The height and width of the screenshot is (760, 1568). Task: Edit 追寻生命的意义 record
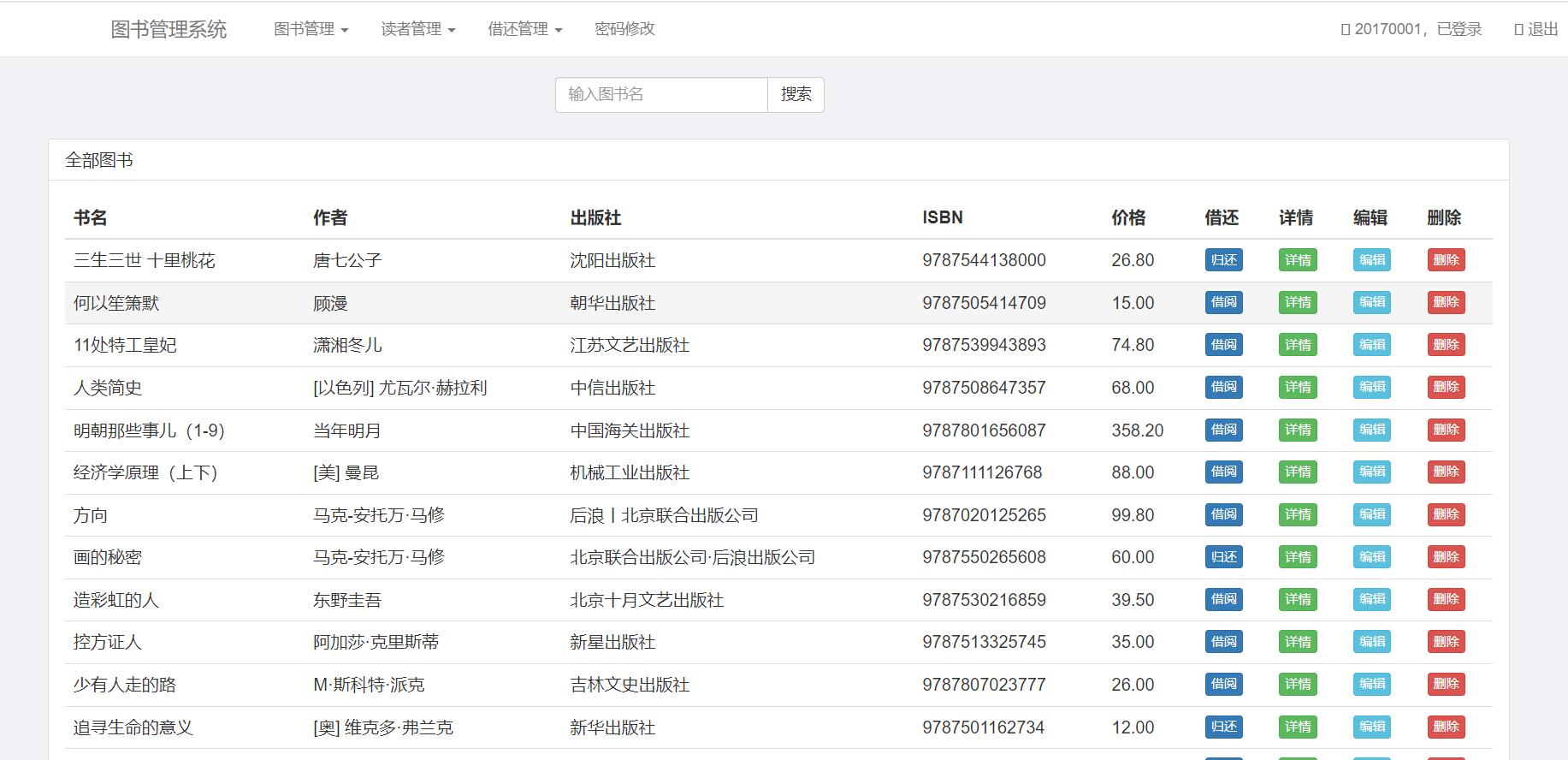click(1372, 727)
